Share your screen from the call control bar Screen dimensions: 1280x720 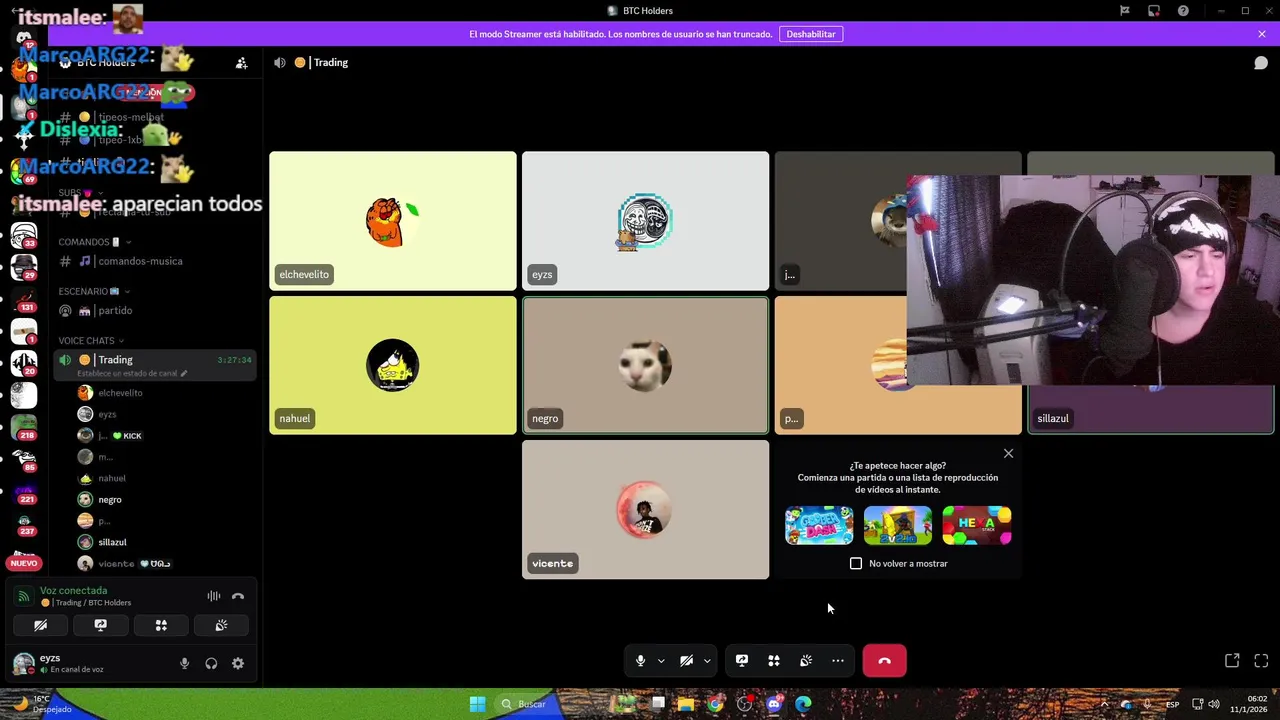(x=742, y=661)
